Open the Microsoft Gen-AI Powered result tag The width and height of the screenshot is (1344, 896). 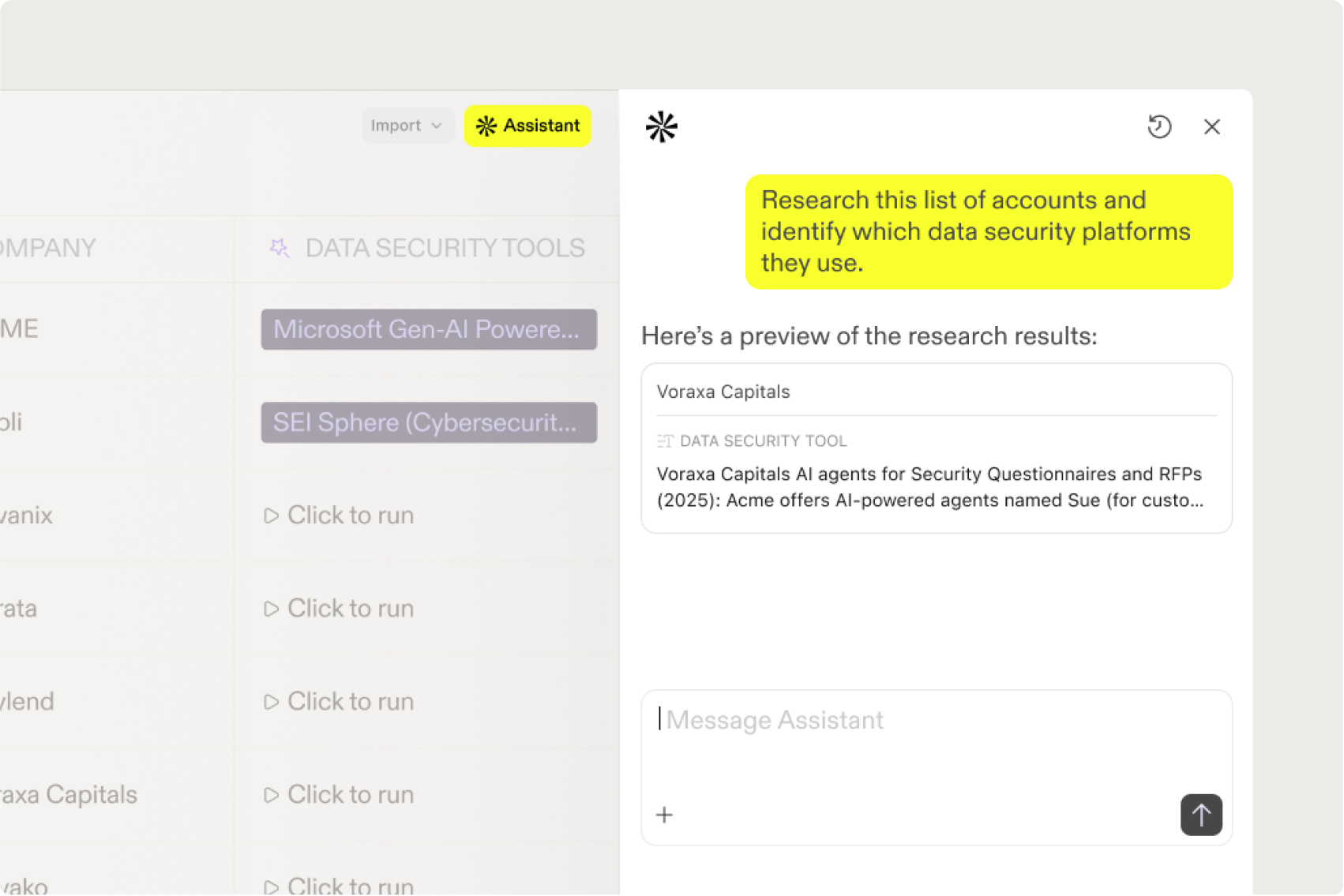pos(428,329)
